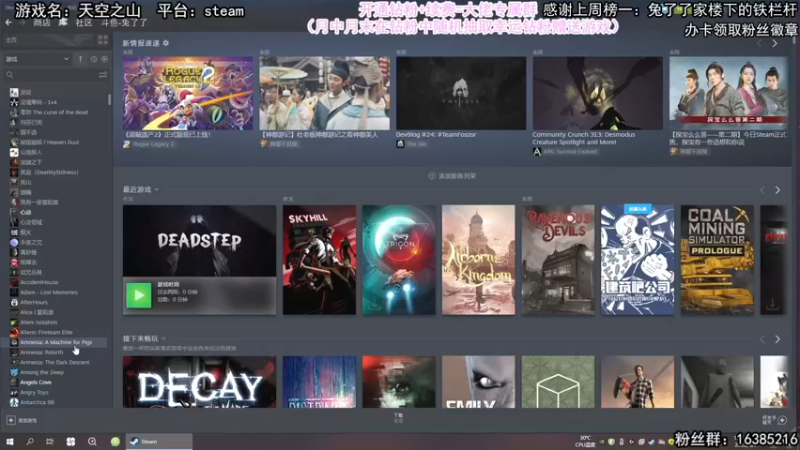Image resolution: width=800 pixels, height=450 pixels.
Task: Focus the library search field
Action: (x=51, y=75)
